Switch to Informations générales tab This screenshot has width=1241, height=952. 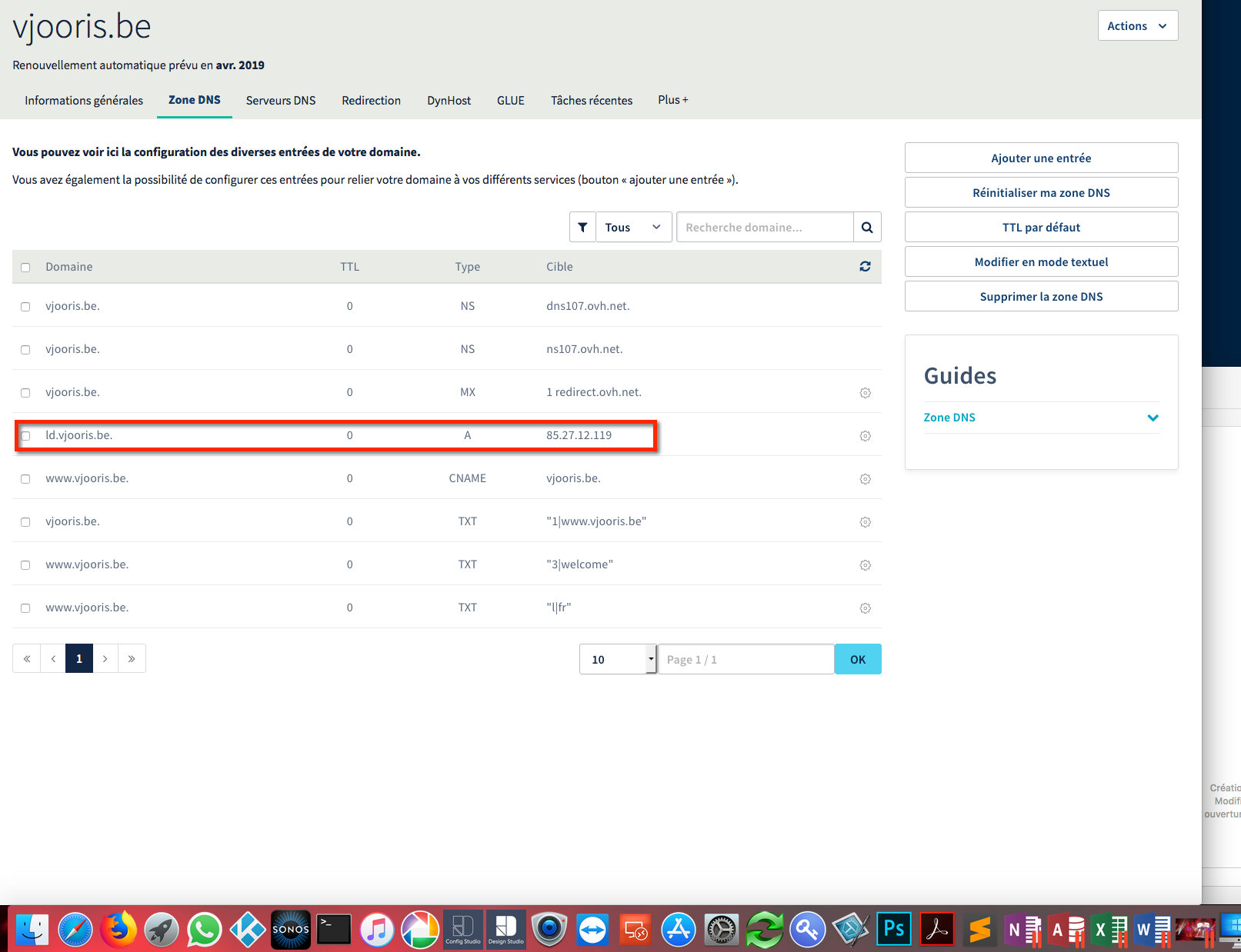(84, 100)
